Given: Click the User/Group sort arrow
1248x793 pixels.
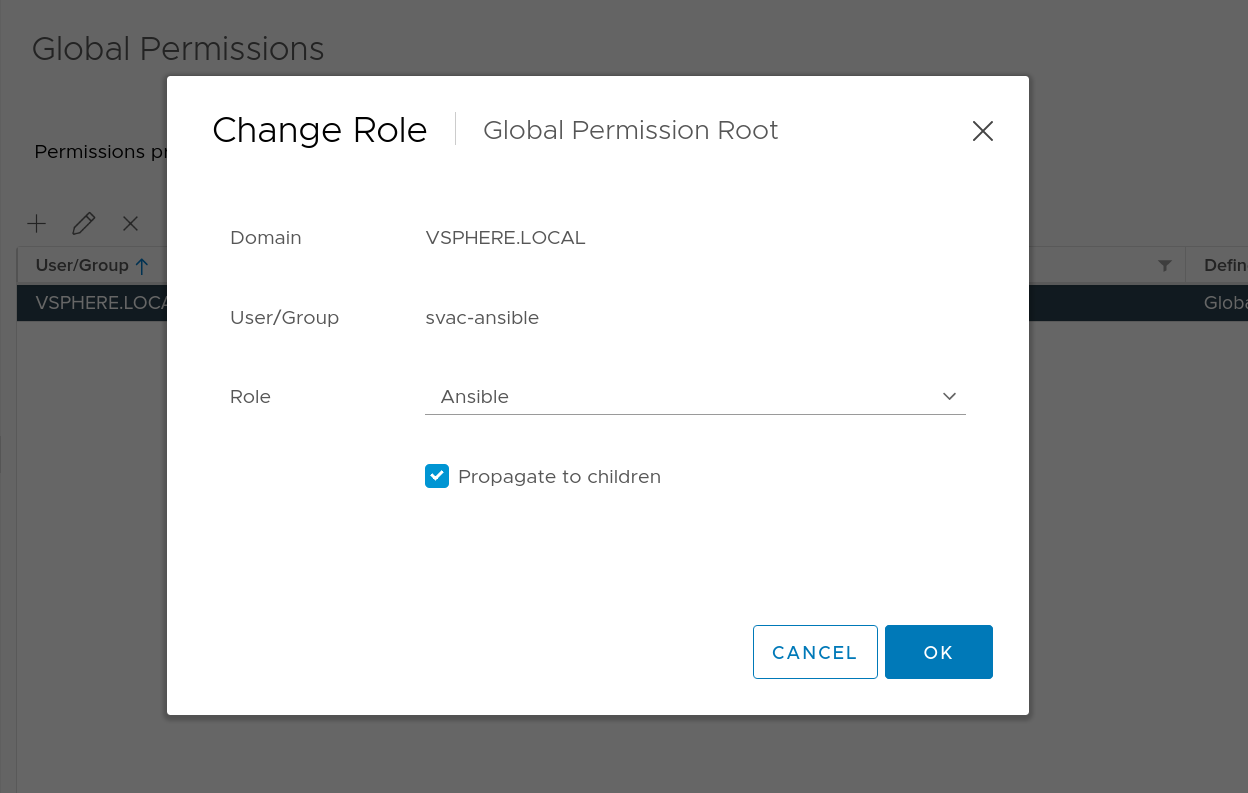Looking at the screenshot, I should [x=142, y=265].
